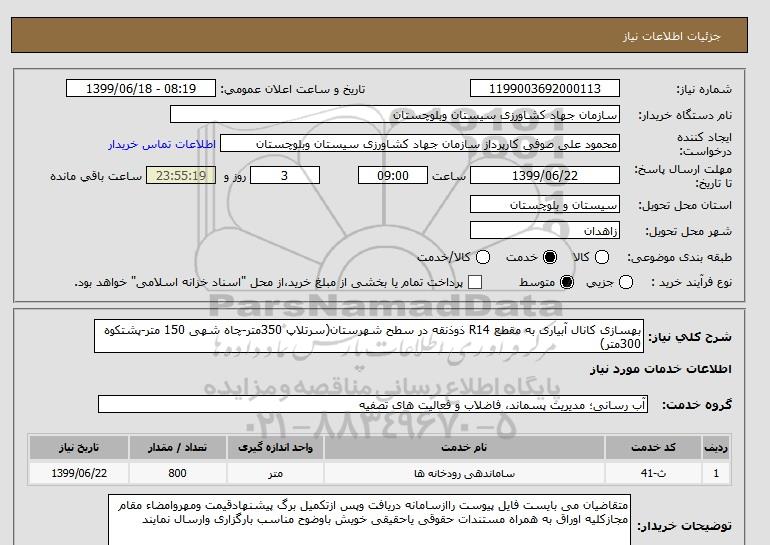Click the general need description text box
The image size is (770, 545).
369,336
